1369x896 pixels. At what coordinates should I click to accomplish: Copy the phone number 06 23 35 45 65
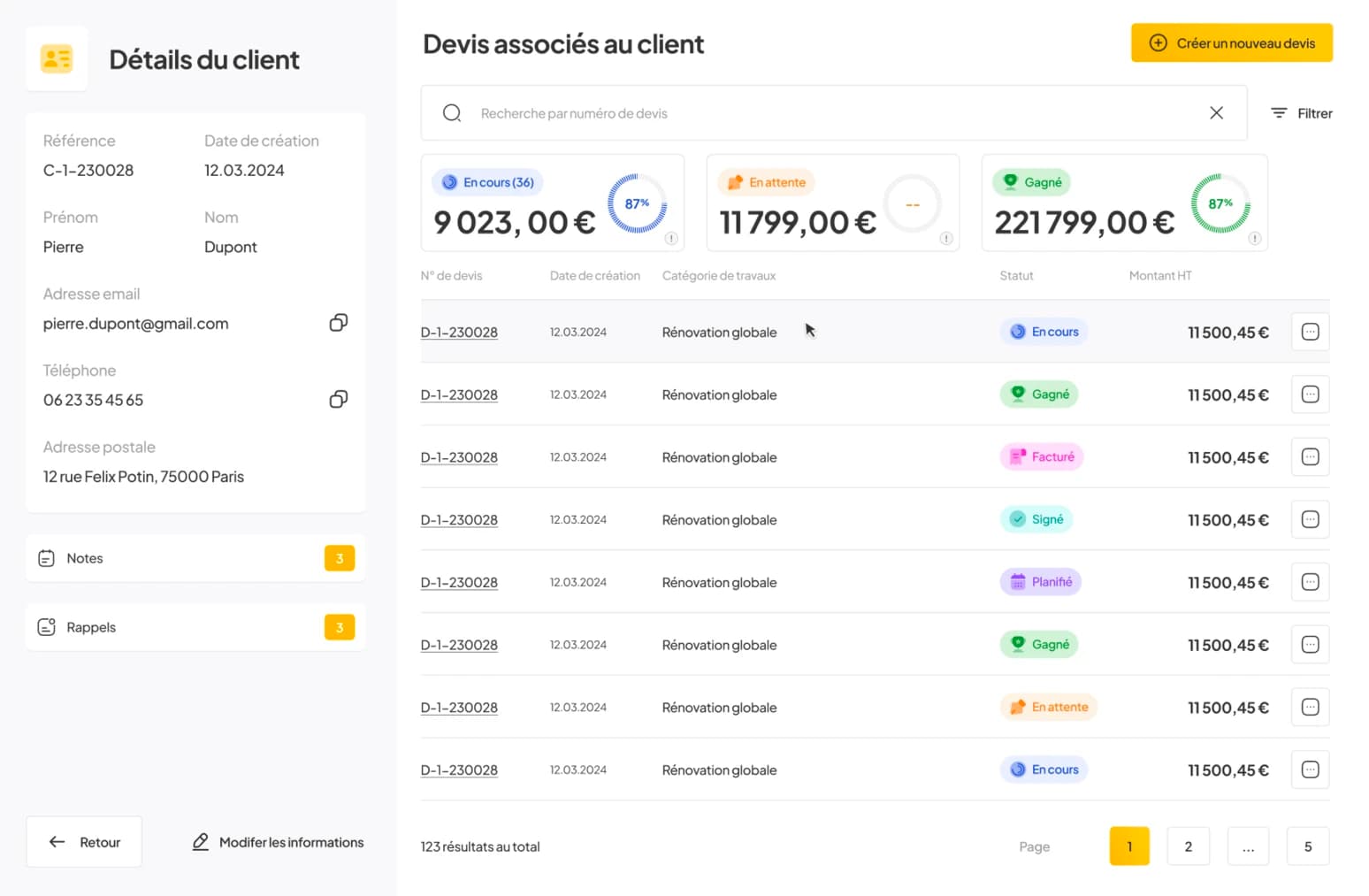click(338, 399)
